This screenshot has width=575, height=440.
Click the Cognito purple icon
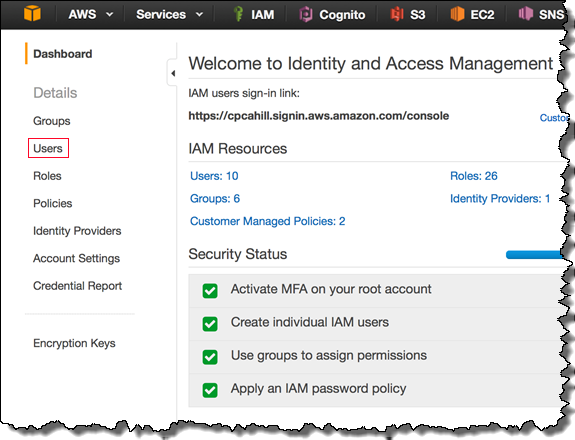pos(306,14)
